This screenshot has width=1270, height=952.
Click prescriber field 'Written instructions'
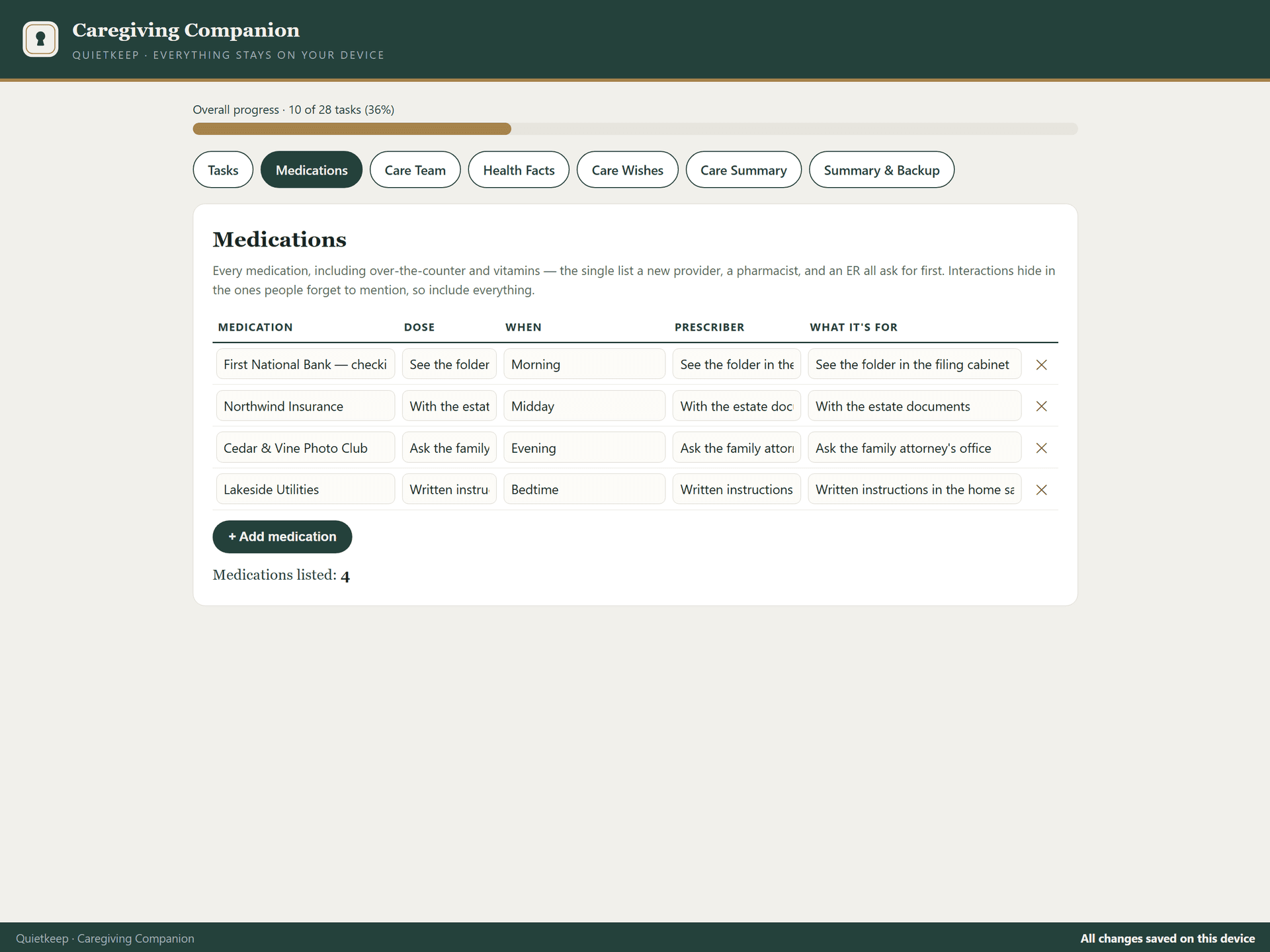pos(737,489)
